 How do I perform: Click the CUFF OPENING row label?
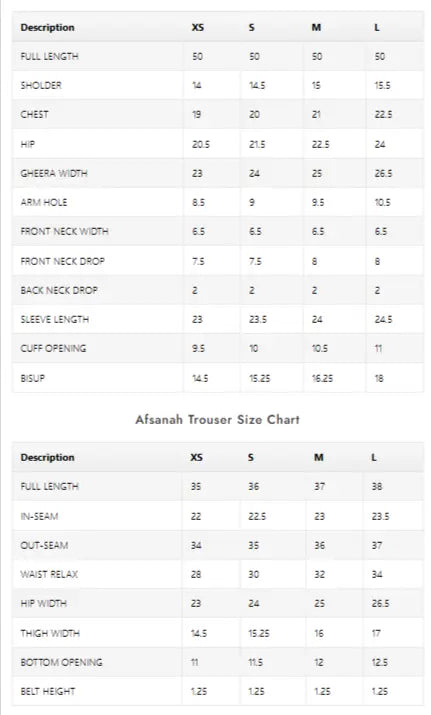(53, 348)
